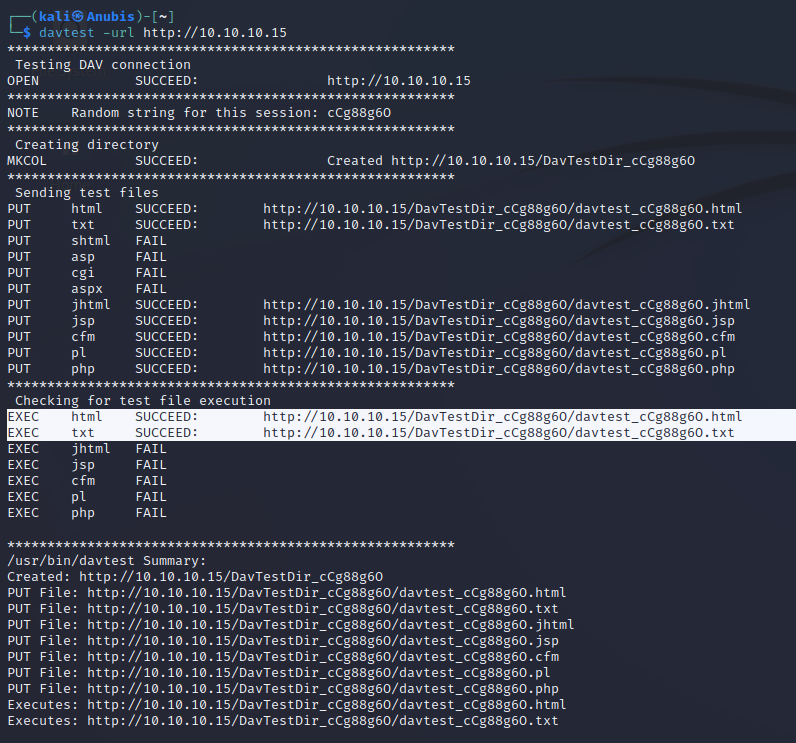The image size is (796, 743).
Task: Open the highlighted EXEC html URL
Action: pos(502,416)
